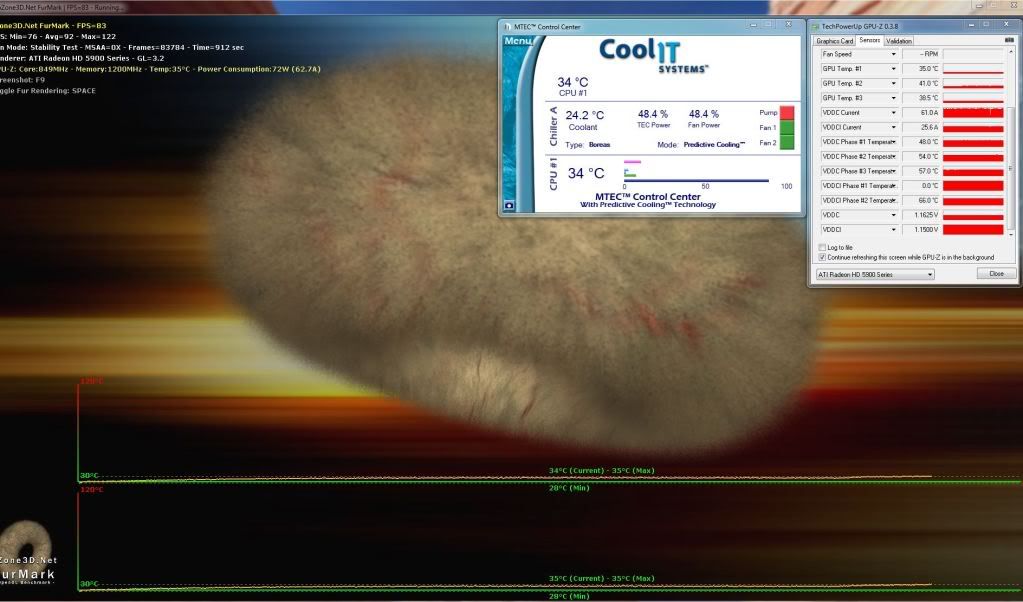1023x602 pixels.
Task: Open the VDDCI Current dropdown
Action: coord(893,127)
